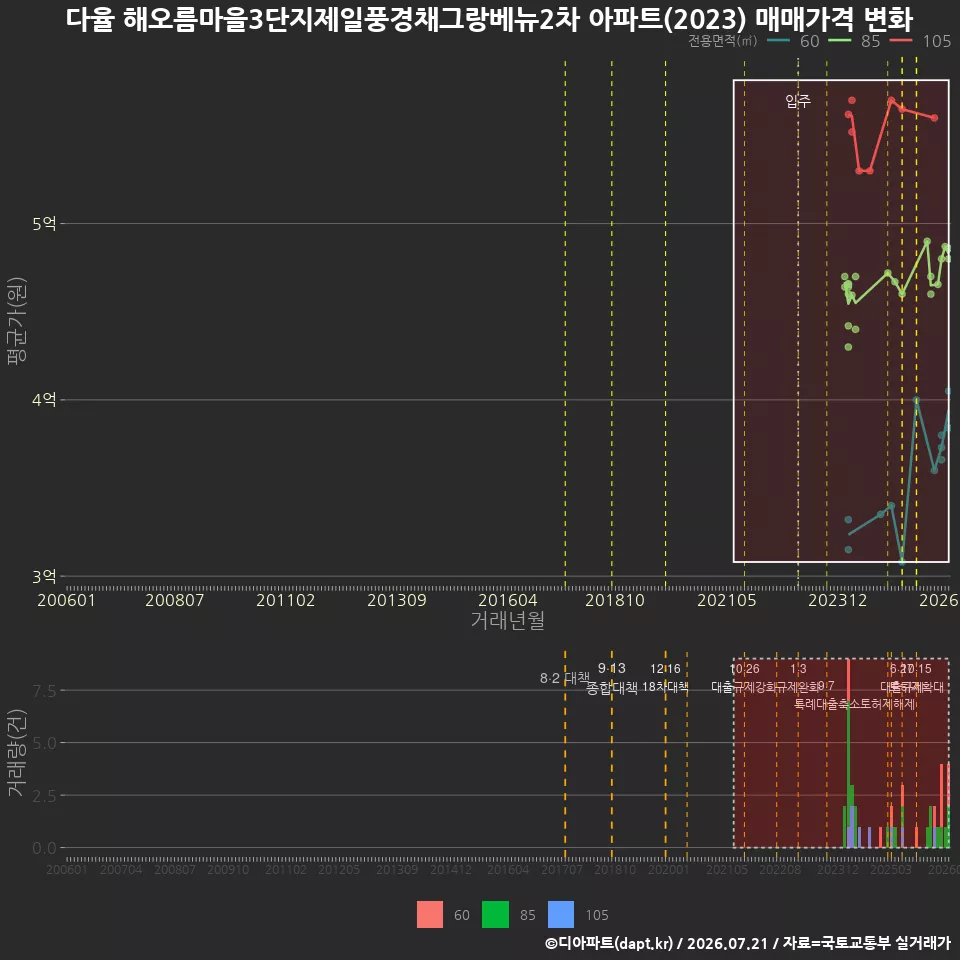Click the red 105 line legend swatch

pos(901,41)
